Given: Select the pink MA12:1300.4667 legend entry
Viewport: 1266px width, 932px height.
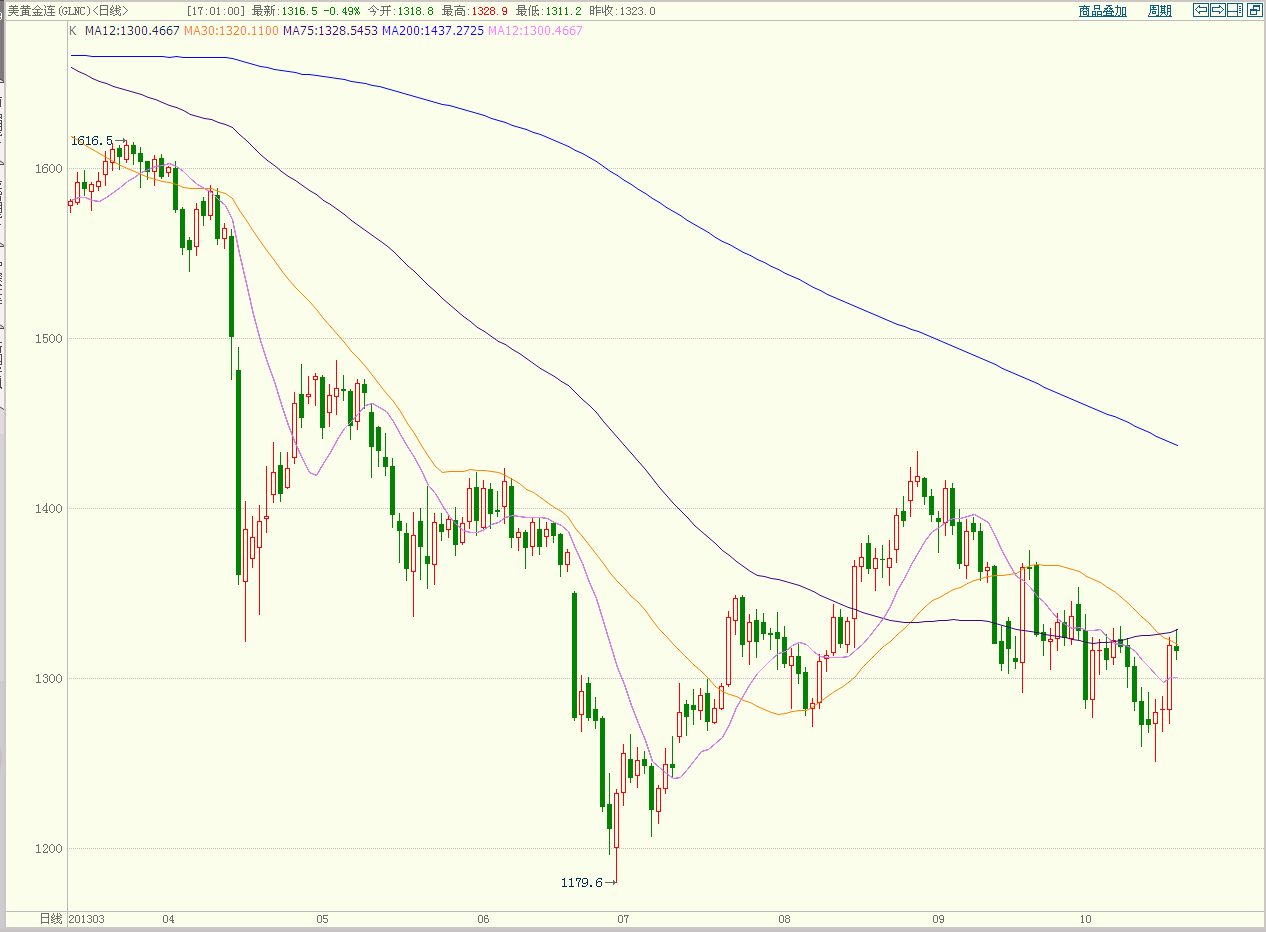Looking at the screenshot, I should coord(534,31).
